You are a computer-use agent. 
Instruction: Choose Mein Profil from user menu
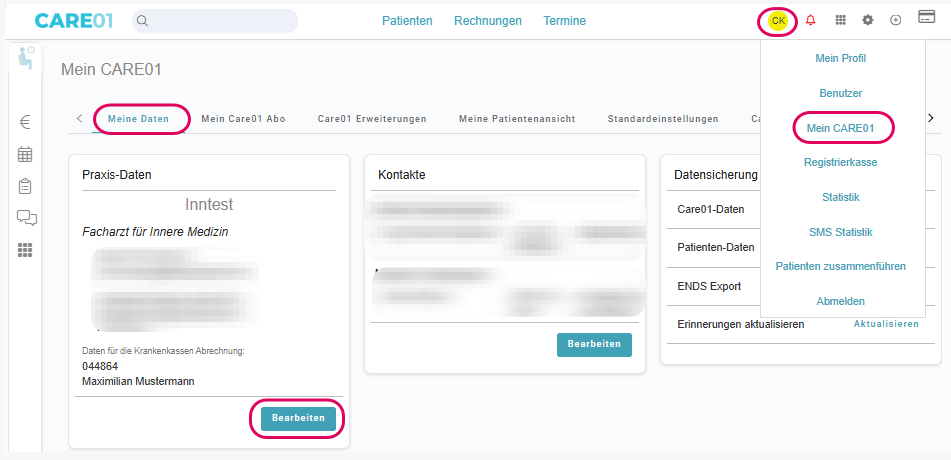(x=841, y=58)
